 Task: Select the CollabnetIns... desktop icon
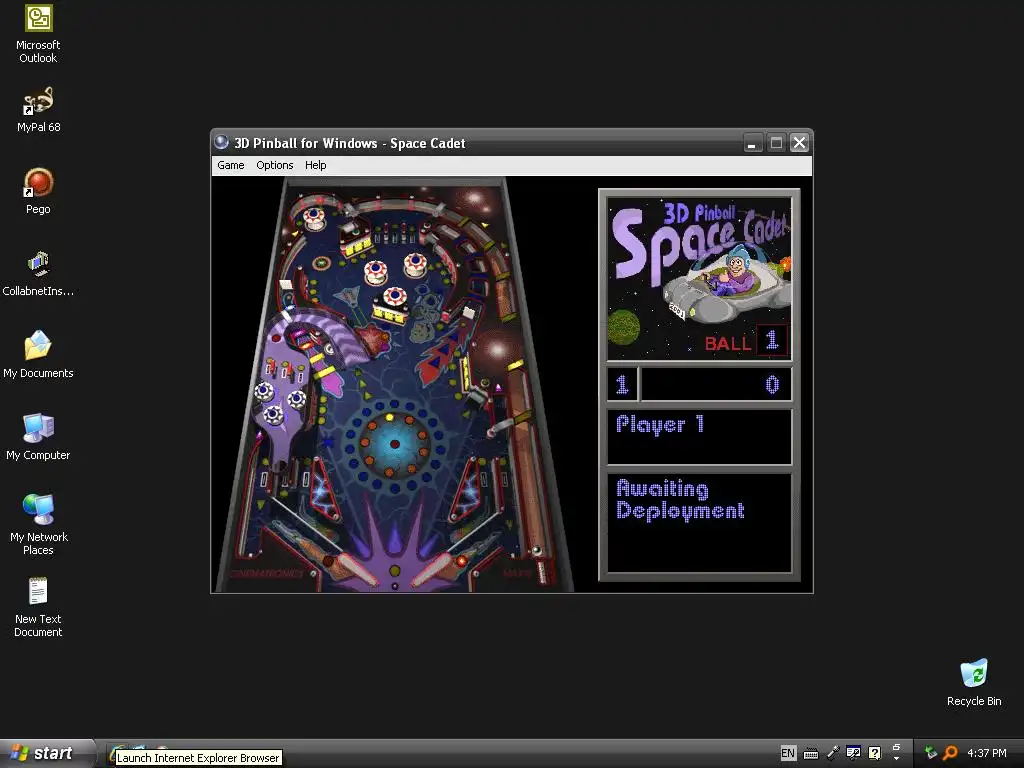click(x=38, y=274)
